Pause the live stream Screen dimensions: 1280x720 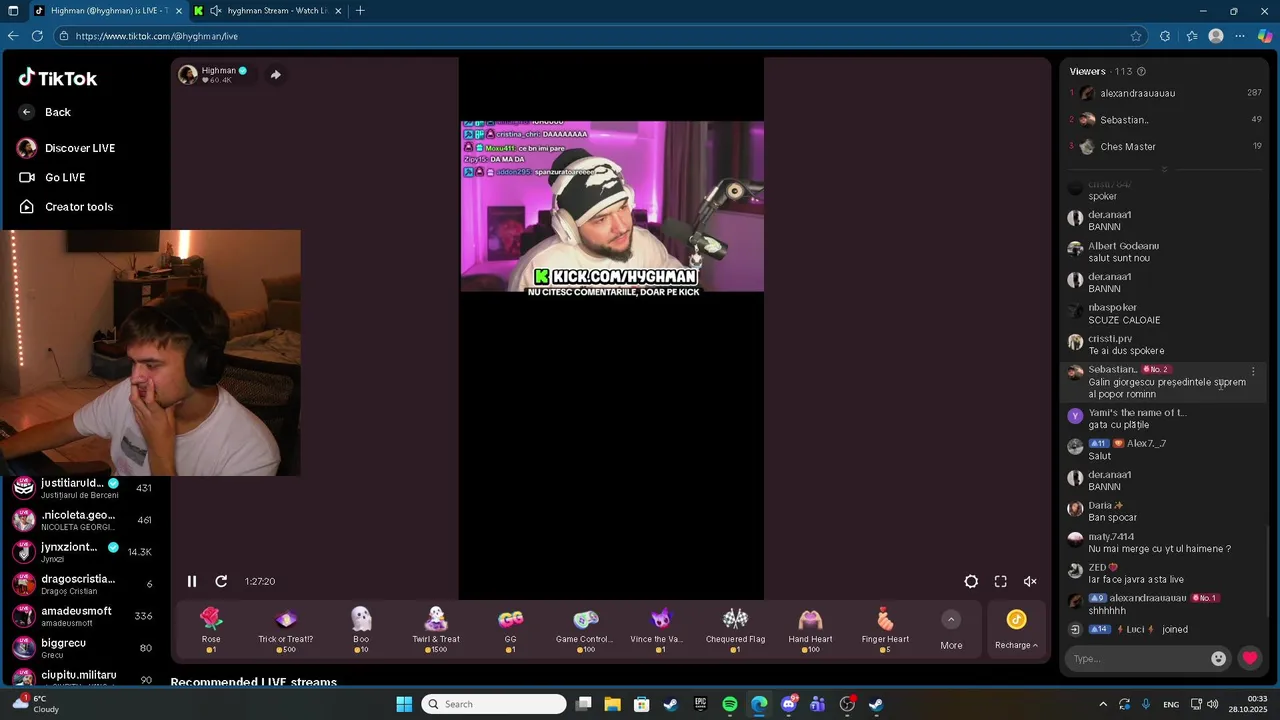192,581
